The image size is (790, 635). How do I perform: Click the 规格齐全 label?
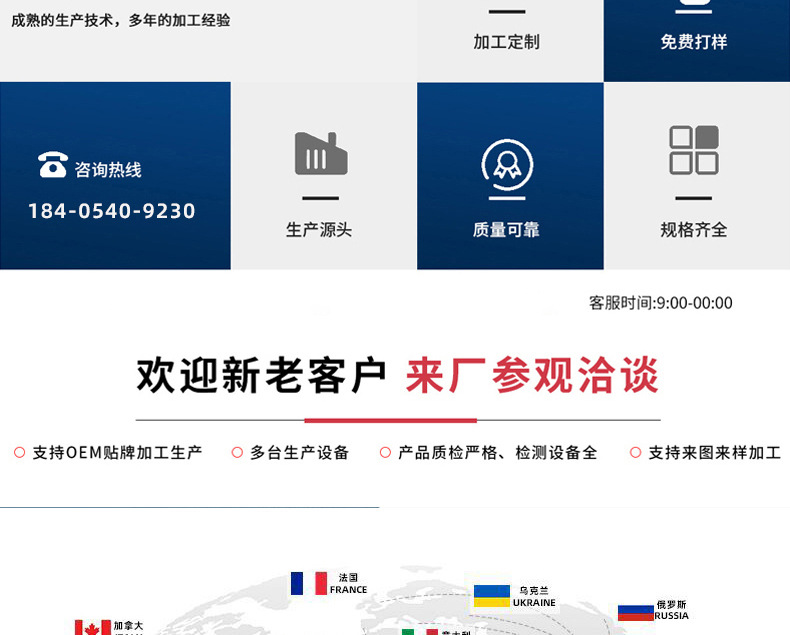(694, 230)
